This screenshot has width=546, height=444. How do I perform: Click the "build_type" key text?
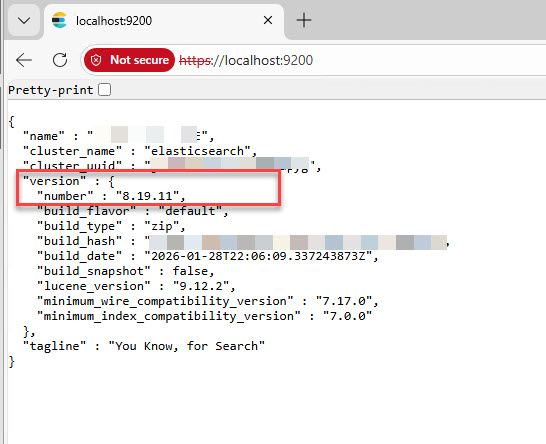click(x=80, y=226)
